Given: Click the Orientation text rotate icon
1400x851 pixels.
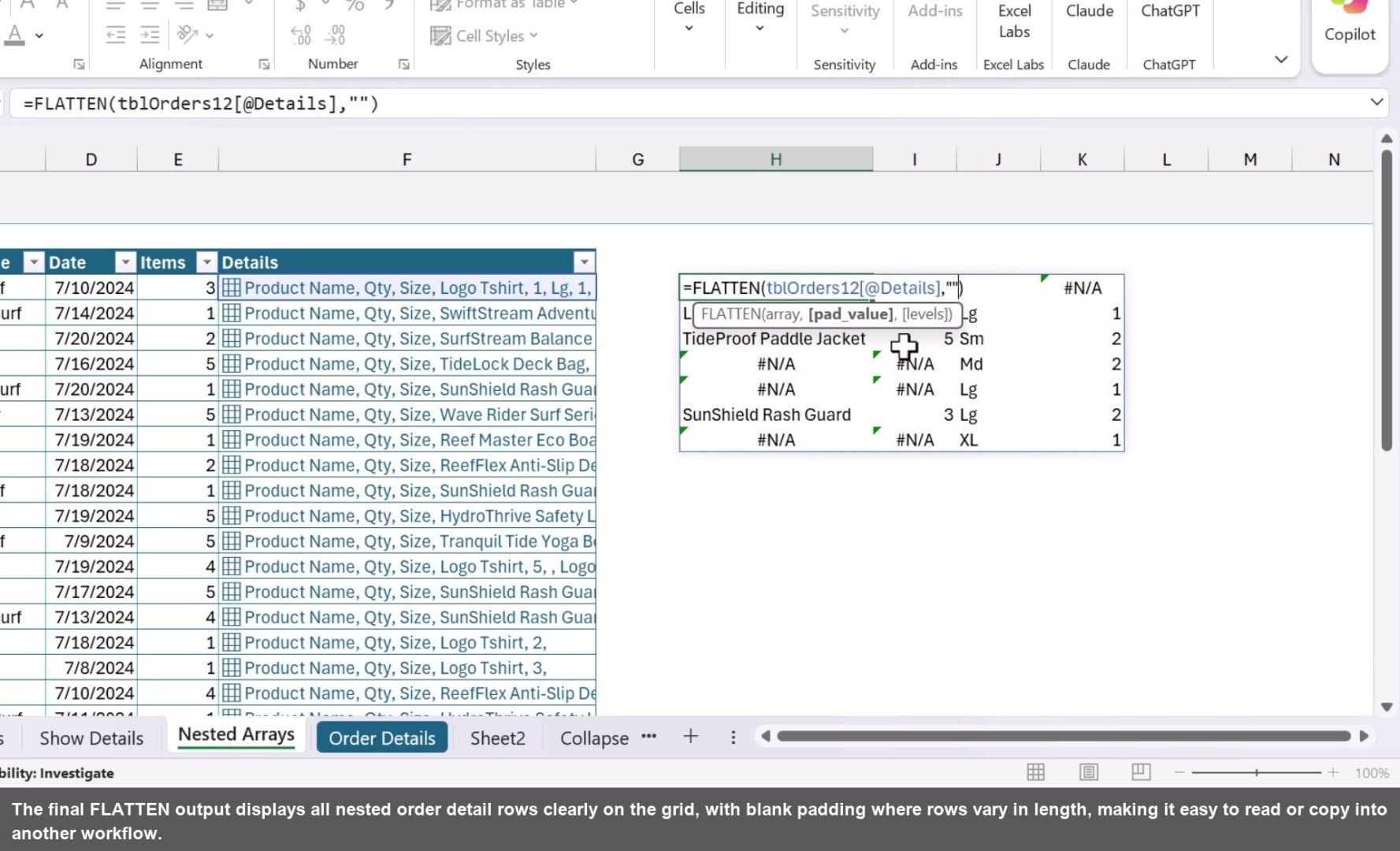Looking at the screenshot, I should (188, 35).
